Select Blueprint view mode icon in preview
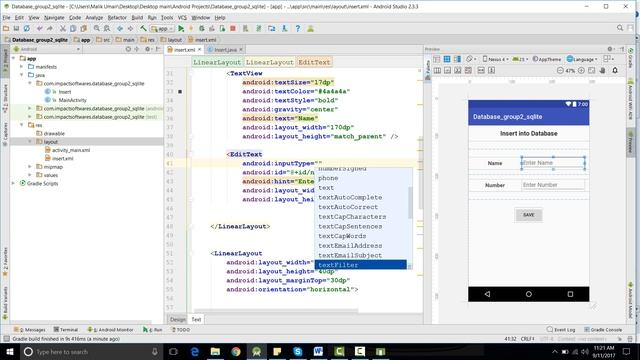The width and height of the screenshot is (640, 360). (x=447, y=59)
